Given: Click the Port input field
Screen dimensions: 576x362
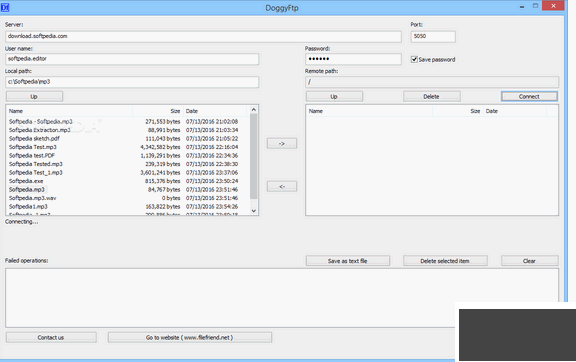Looking at the screenshot, I should coord(433,36).
